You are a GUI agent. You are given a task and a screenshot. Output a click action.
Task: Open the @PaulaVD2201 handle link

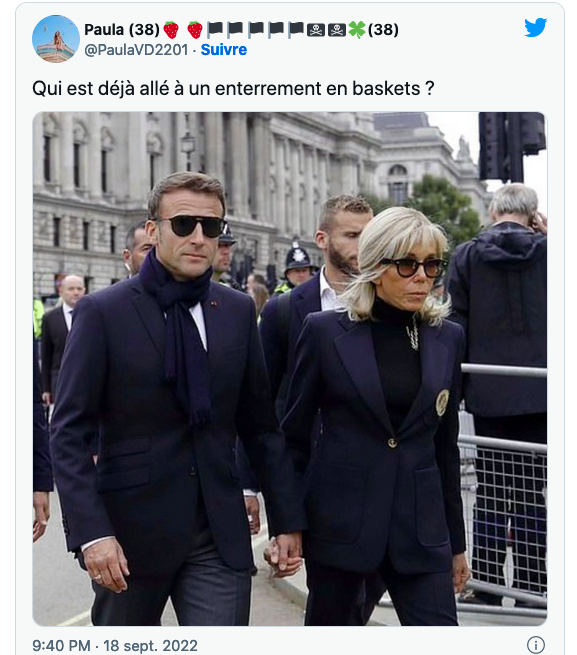(136, 50)
